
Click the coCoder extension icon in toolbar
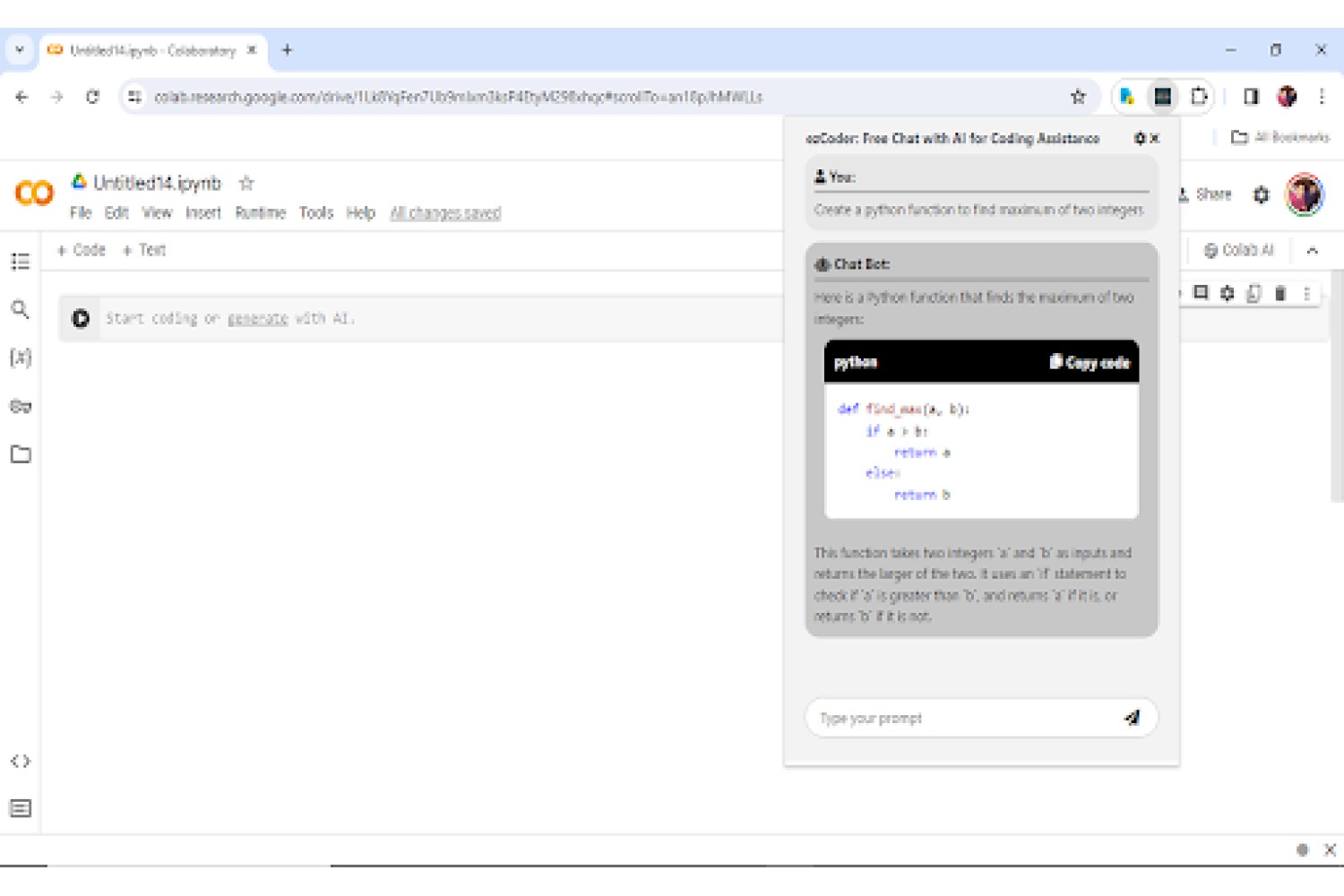click(1162, 97)
